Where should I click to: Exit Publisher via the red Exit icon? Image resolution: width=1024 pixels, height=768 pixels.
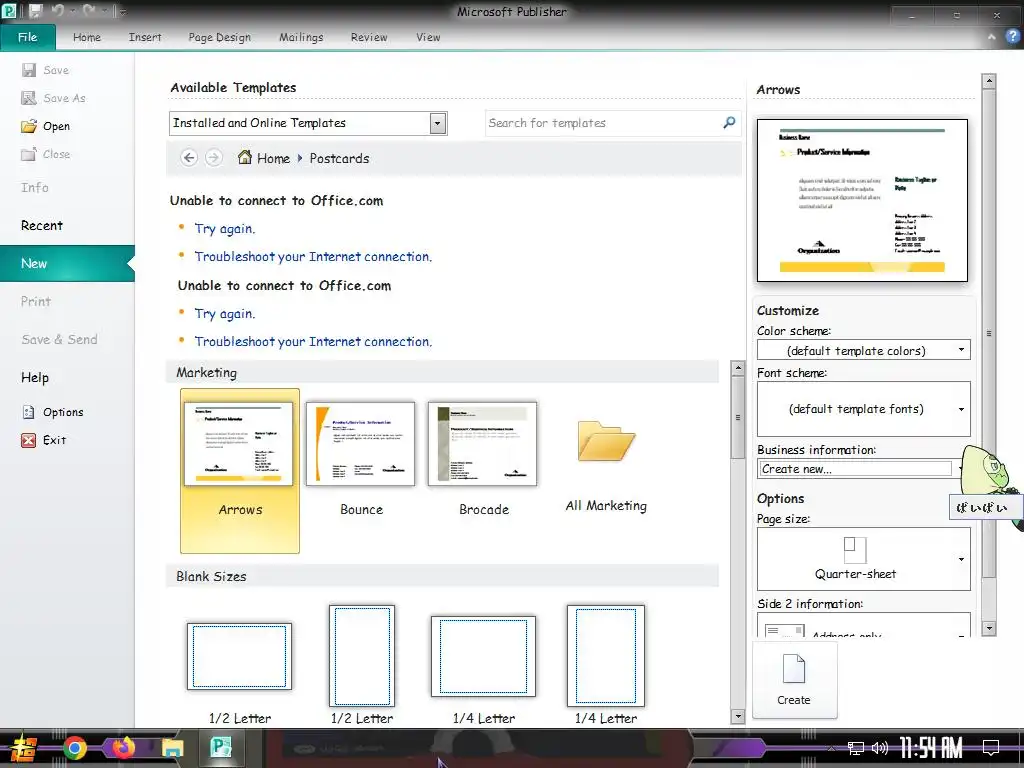click(x=29, y=440)
